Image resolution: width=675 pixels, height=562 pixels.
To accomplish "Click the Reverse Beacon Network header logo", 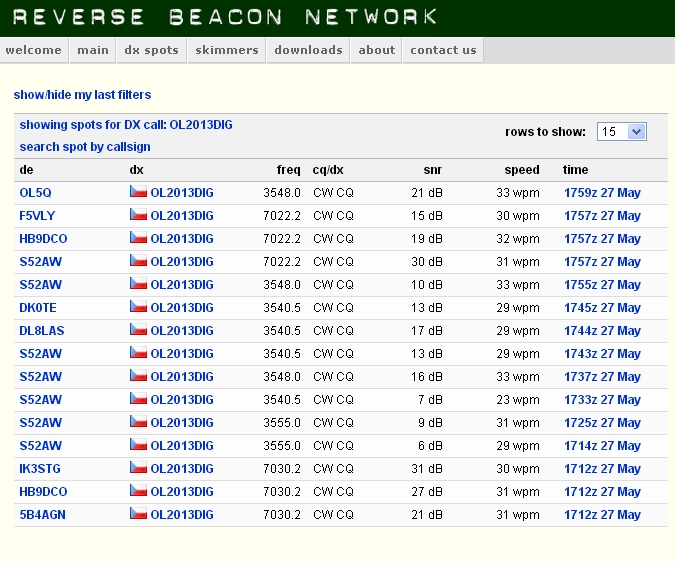I will (x=225, y=17).
